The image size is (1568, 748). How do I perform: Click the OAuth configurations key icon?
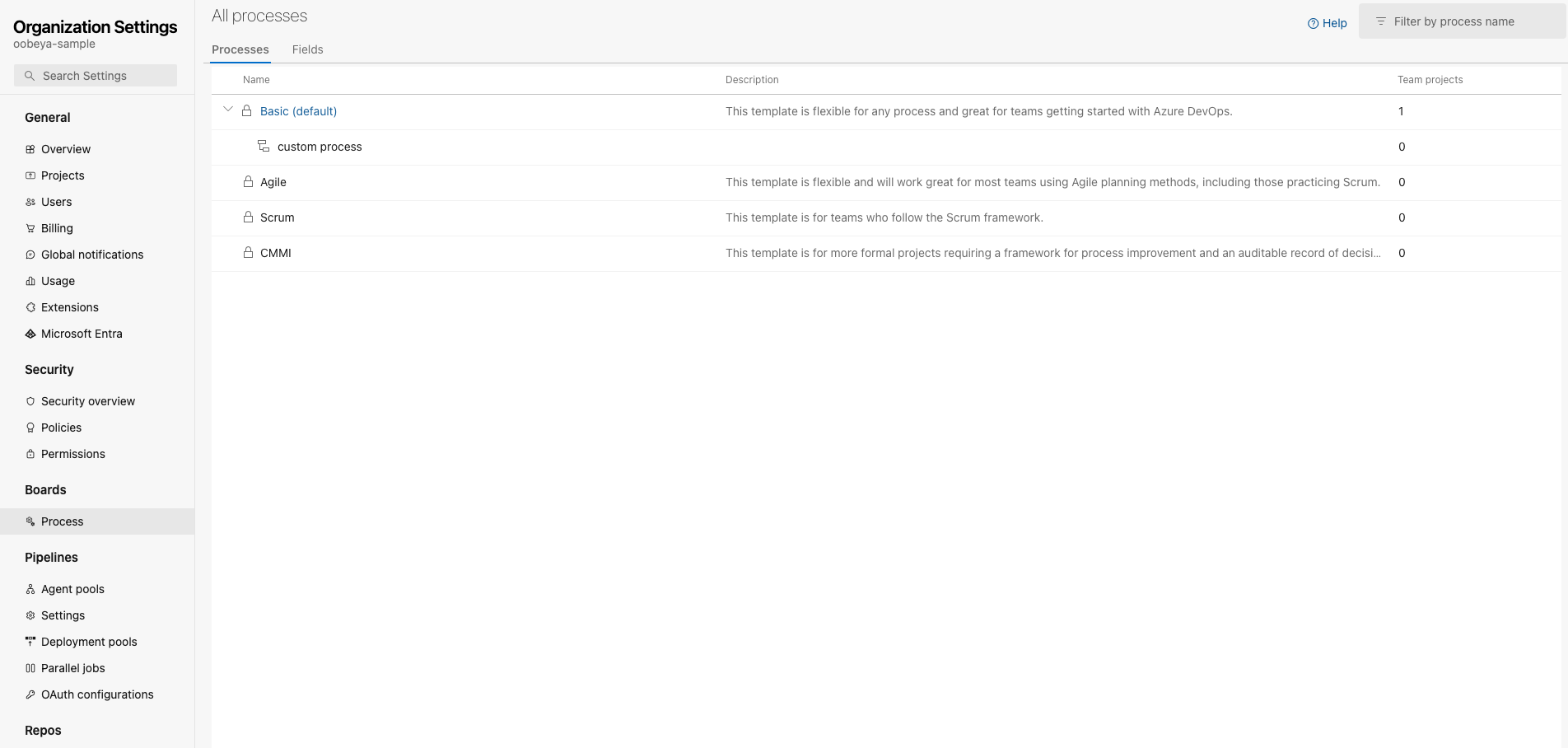pyautogui.click(x=30, y=694)
